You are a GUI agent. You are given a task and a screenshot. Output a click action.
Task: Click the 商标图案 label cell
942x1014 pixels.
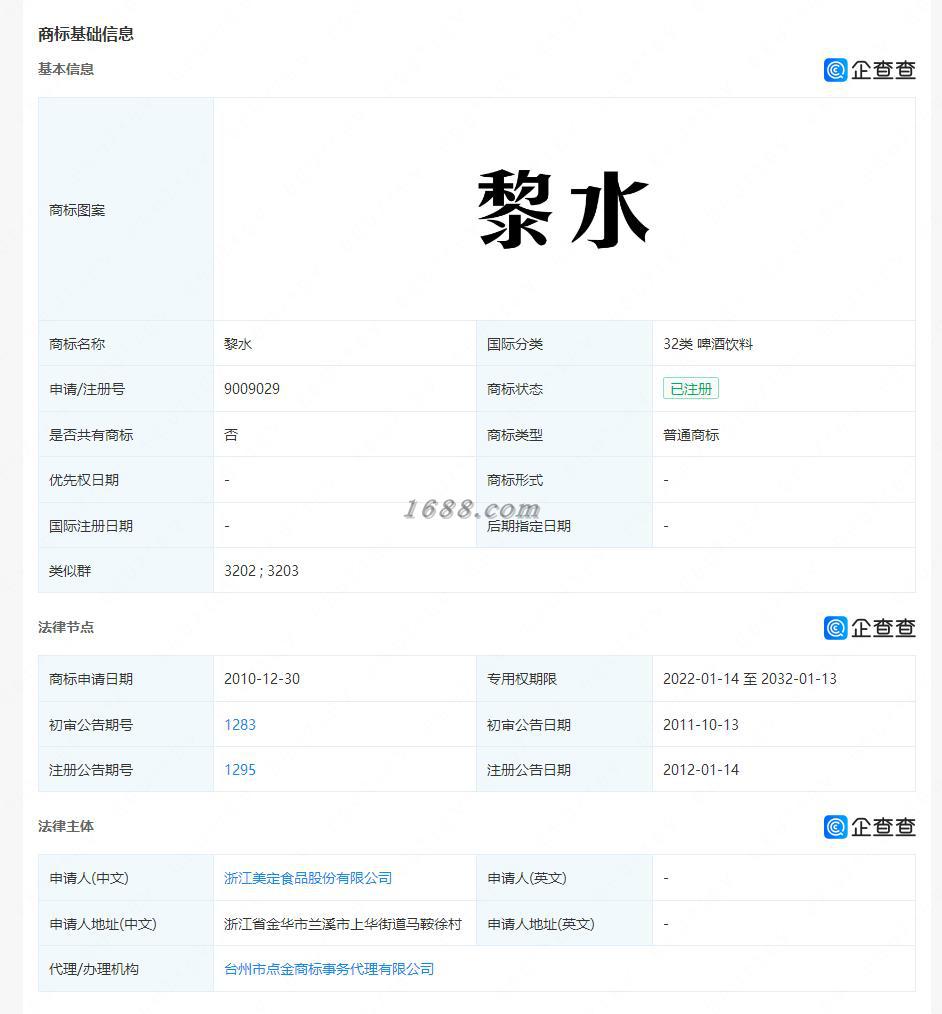(x=126, y=210)
